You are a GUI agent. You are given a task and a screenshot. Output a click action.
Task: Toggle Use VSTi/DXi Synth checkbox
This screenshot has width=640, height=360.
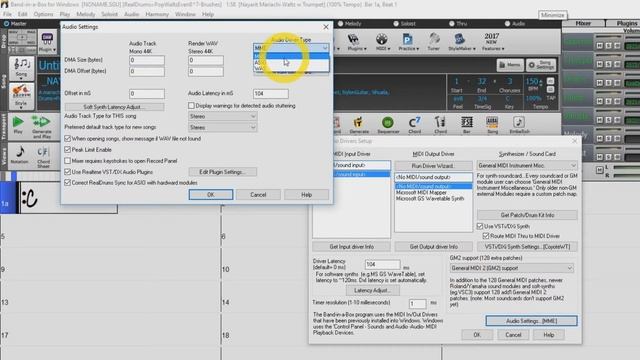pyautogui.click(x=480, y=226)
